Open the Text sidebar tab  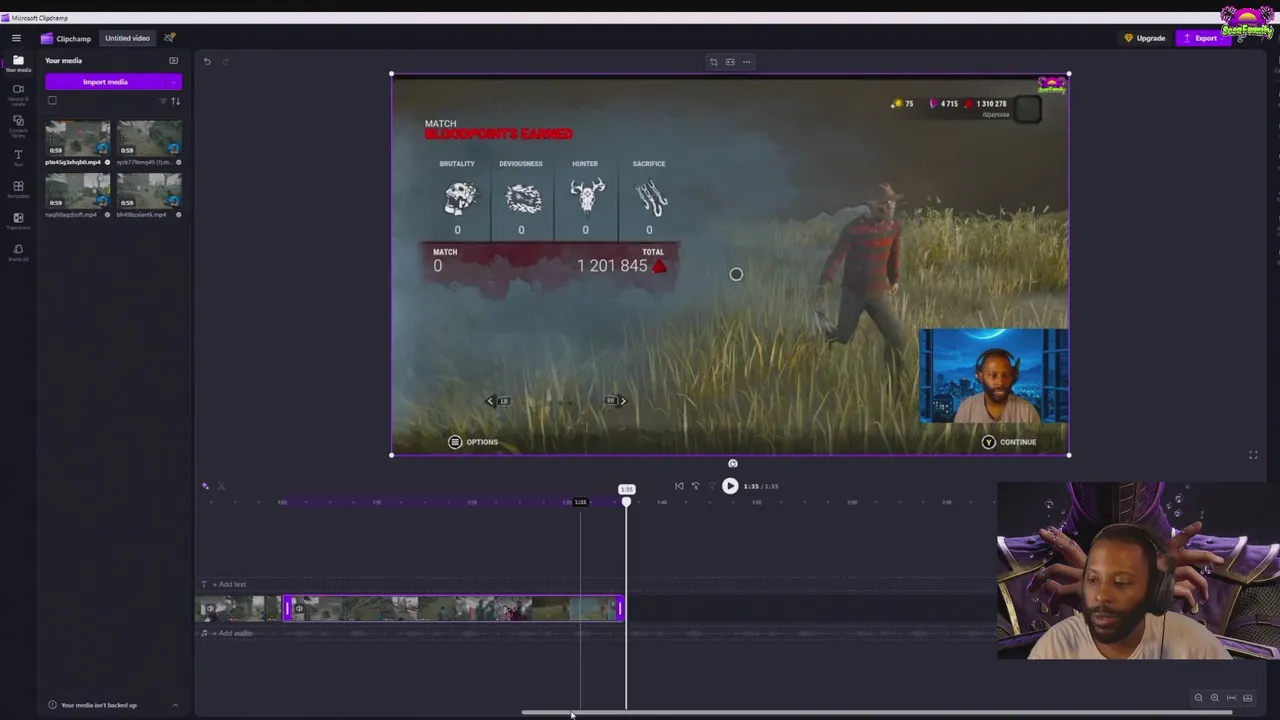(18, 158)
